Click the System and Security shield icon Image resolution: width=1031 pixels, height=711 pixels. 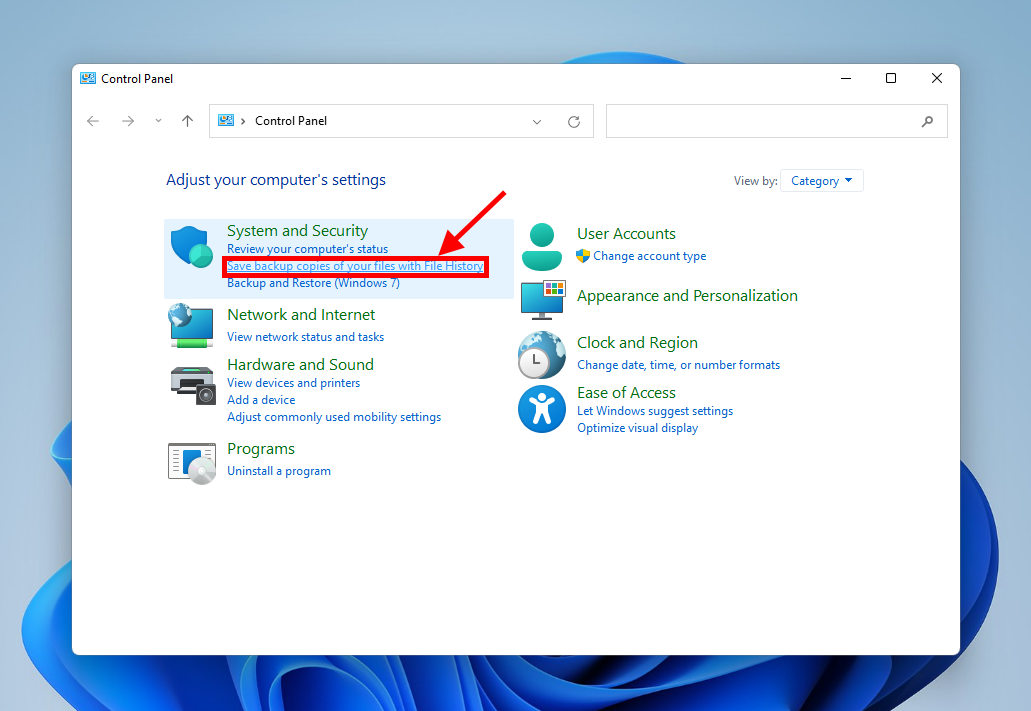point(191,247)
